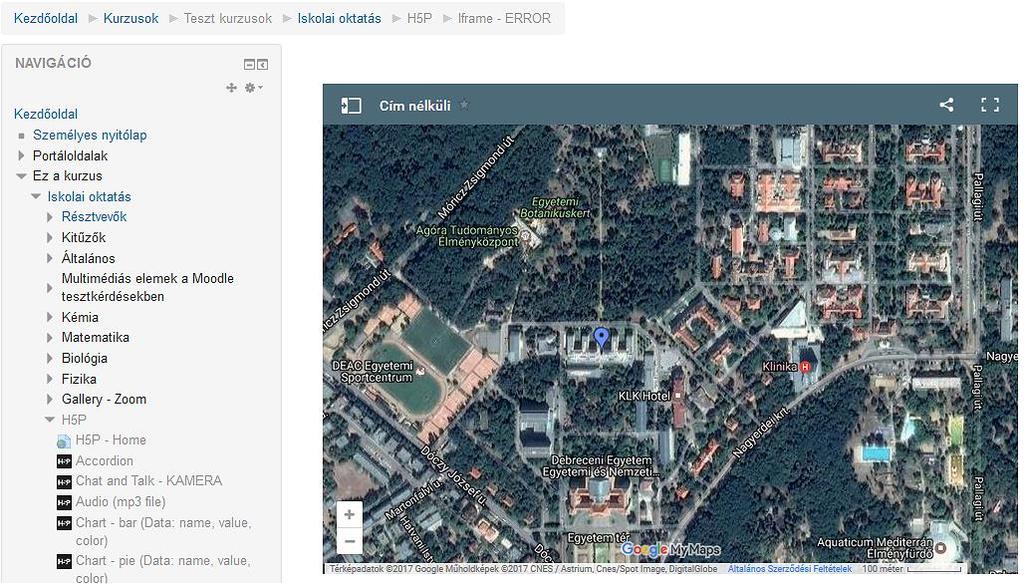Expand the Általános section
Image resolution: width=1024 pixels, height=584 pixels.
[50, 259]
